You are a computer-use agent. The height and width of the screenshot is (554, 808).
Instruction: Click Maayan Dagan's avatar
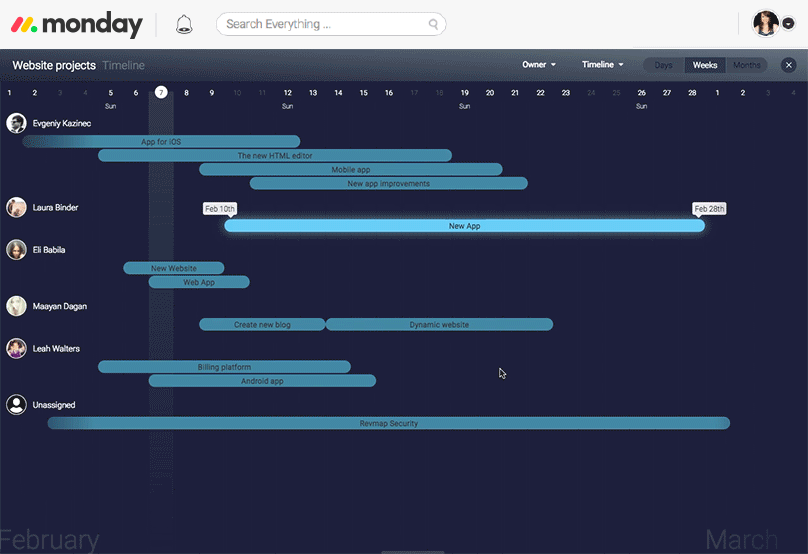[16, 306]
